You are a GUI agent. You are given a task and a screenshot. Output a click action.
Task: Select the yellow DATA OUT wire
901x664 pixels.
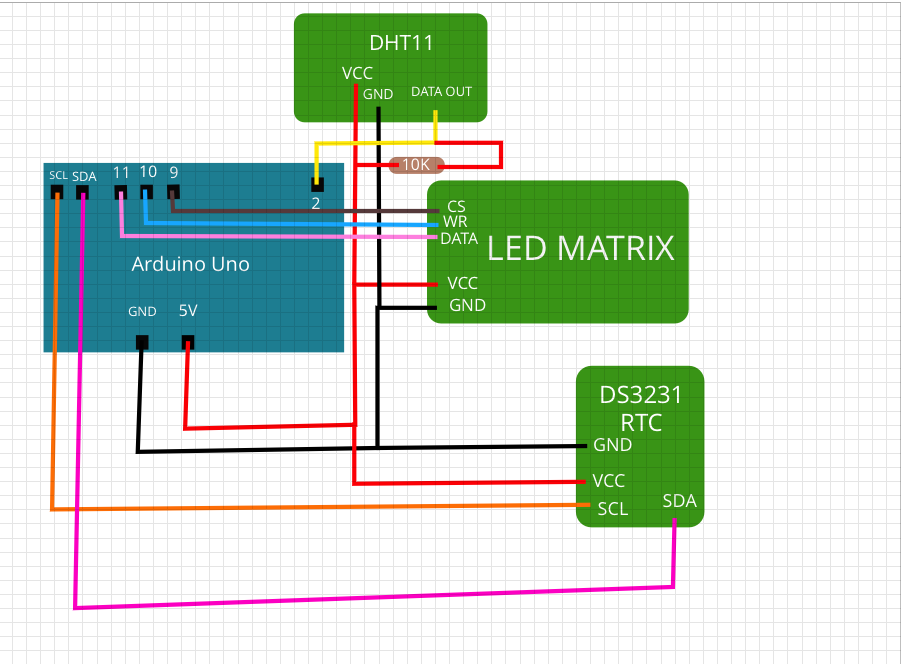click(374, 142)
